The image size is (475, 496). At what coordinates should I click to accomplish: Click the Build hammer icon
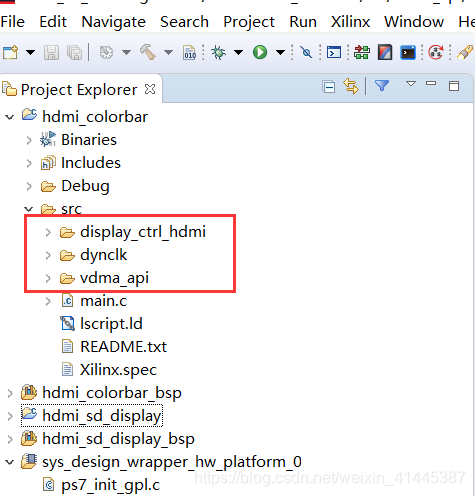[148, 52]
